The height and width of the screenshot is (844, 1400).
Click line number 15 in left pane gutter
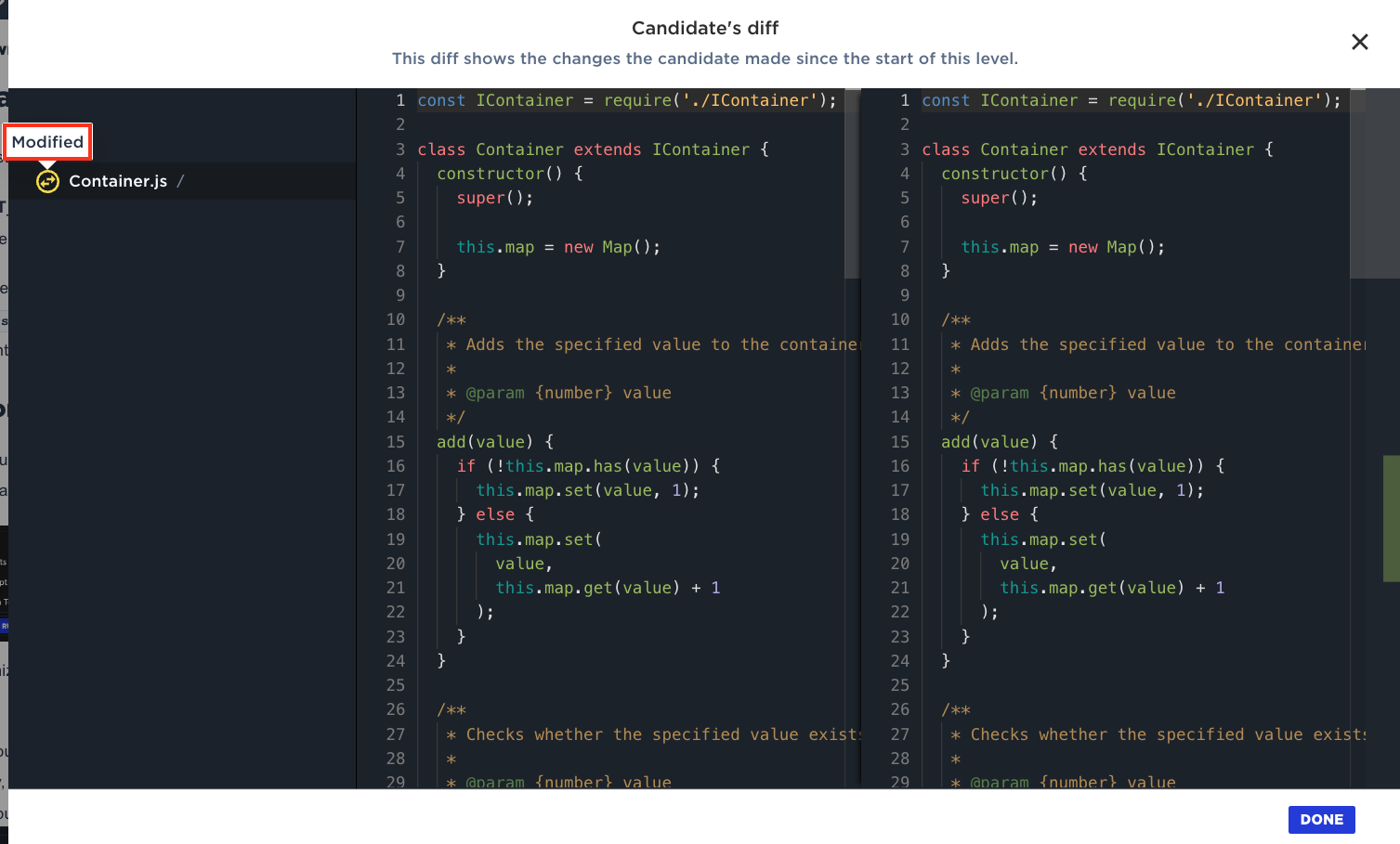pyautogui.click(x=396, y=442)
